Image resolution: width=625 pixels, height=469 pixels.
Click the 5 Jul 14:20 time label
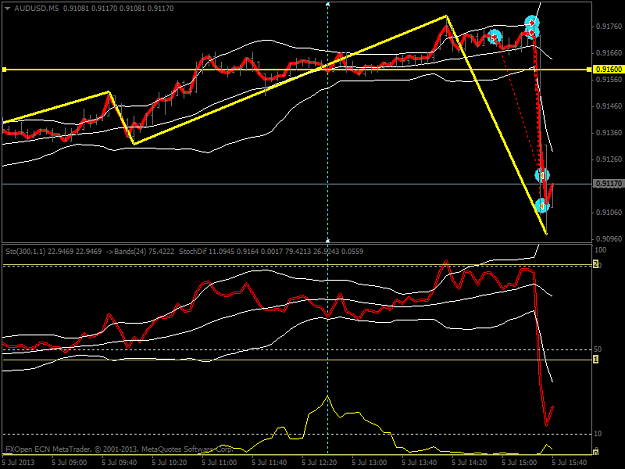469,462
